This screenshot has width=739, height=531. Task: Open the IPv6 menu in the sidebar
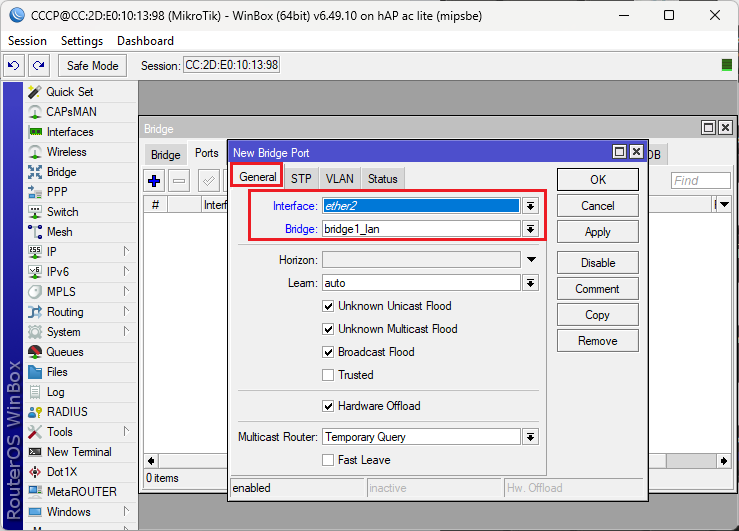pyautogui.click(x=57, y=272)
